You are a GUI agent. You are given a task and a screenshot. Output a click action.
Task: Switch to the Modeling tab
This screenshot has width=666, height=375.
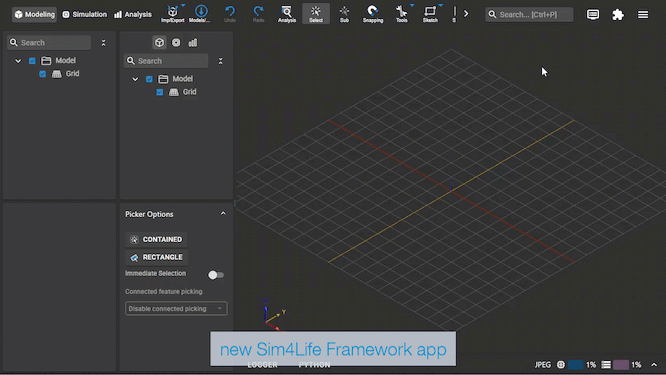pos(34,14)
